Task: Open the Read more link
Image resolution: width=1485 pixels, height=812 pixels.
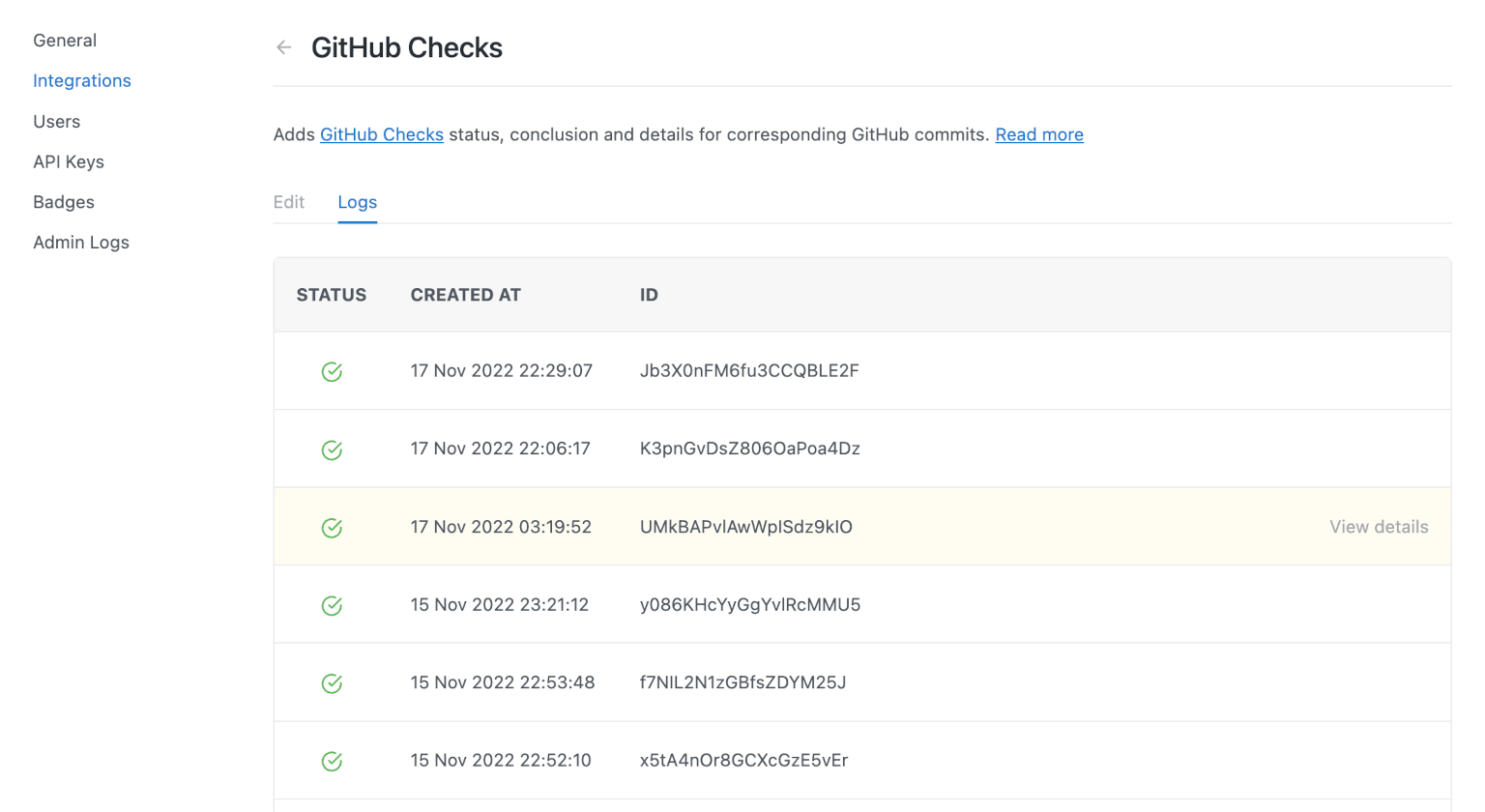Action: 1039,134
